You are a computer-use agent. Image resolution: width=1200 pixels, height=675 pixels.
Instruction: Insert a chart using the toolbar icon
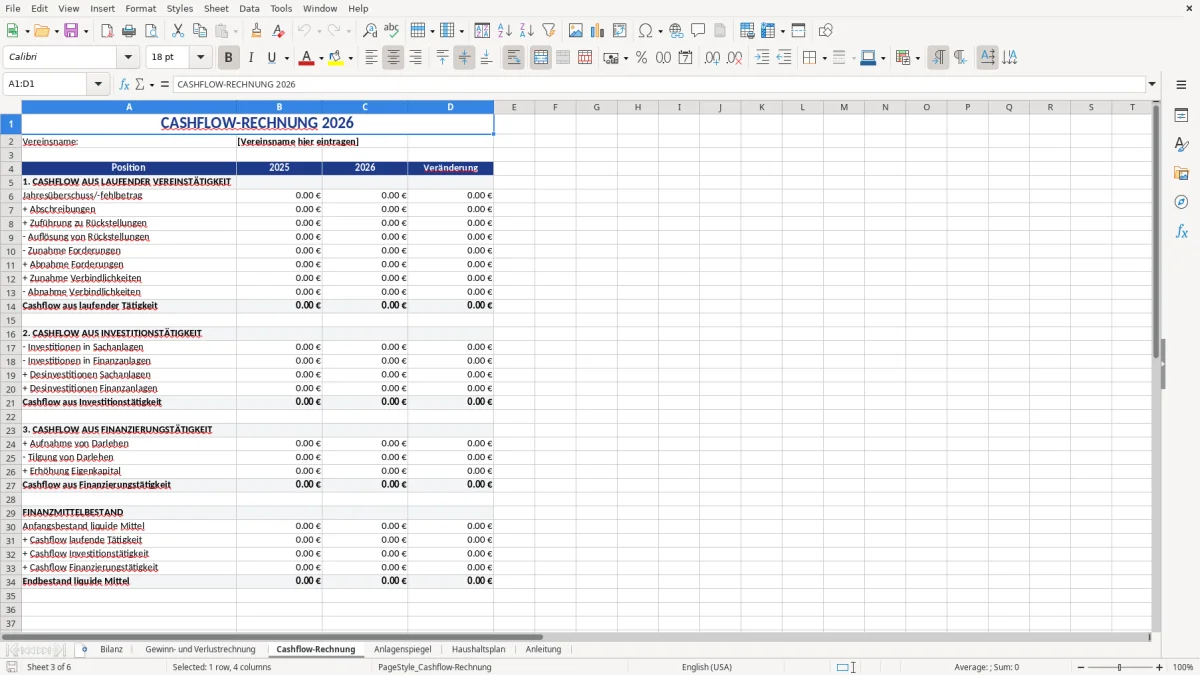pyautogui.click(x=597, y=30)
